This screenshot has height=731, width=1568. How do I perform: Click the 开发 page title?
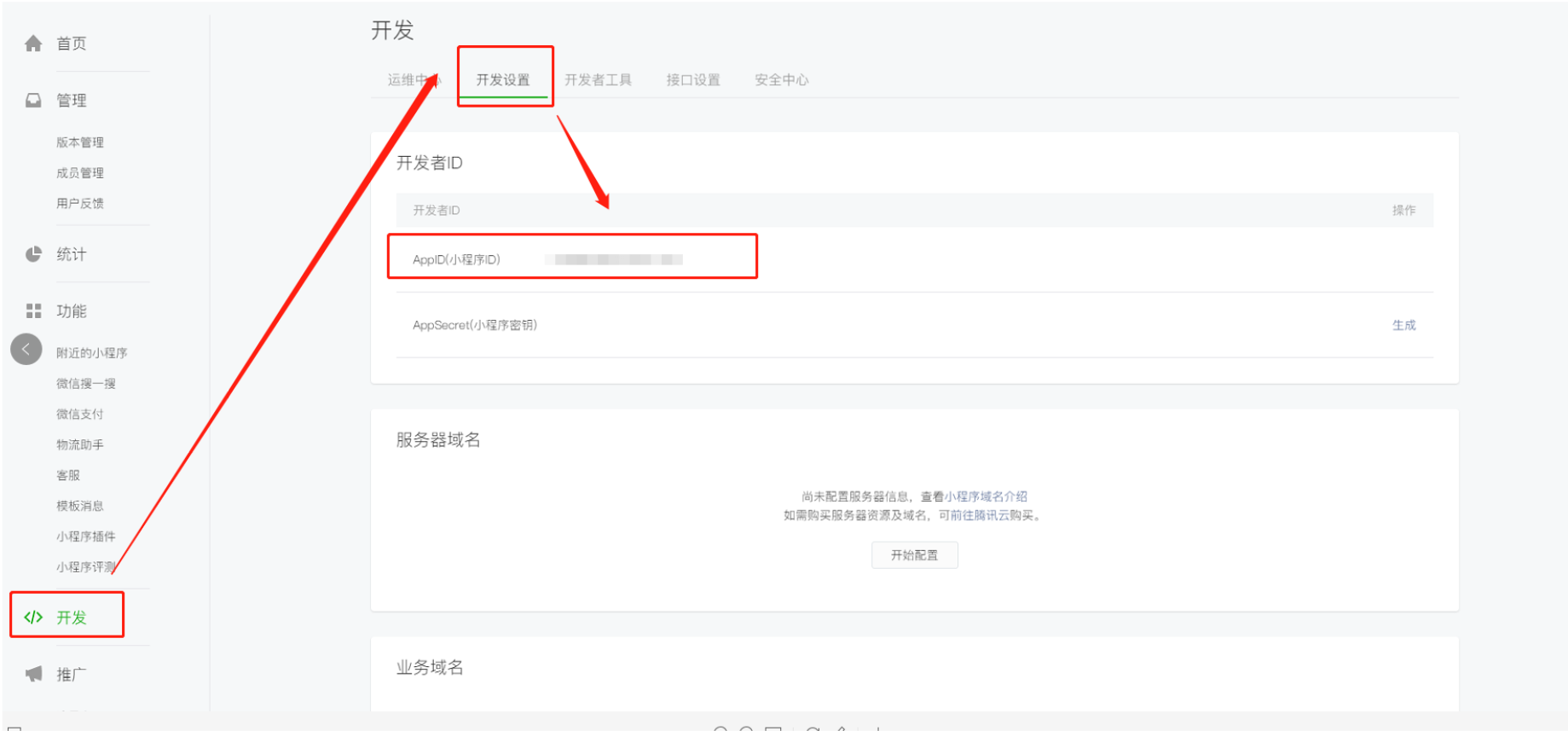coord(392,31)
